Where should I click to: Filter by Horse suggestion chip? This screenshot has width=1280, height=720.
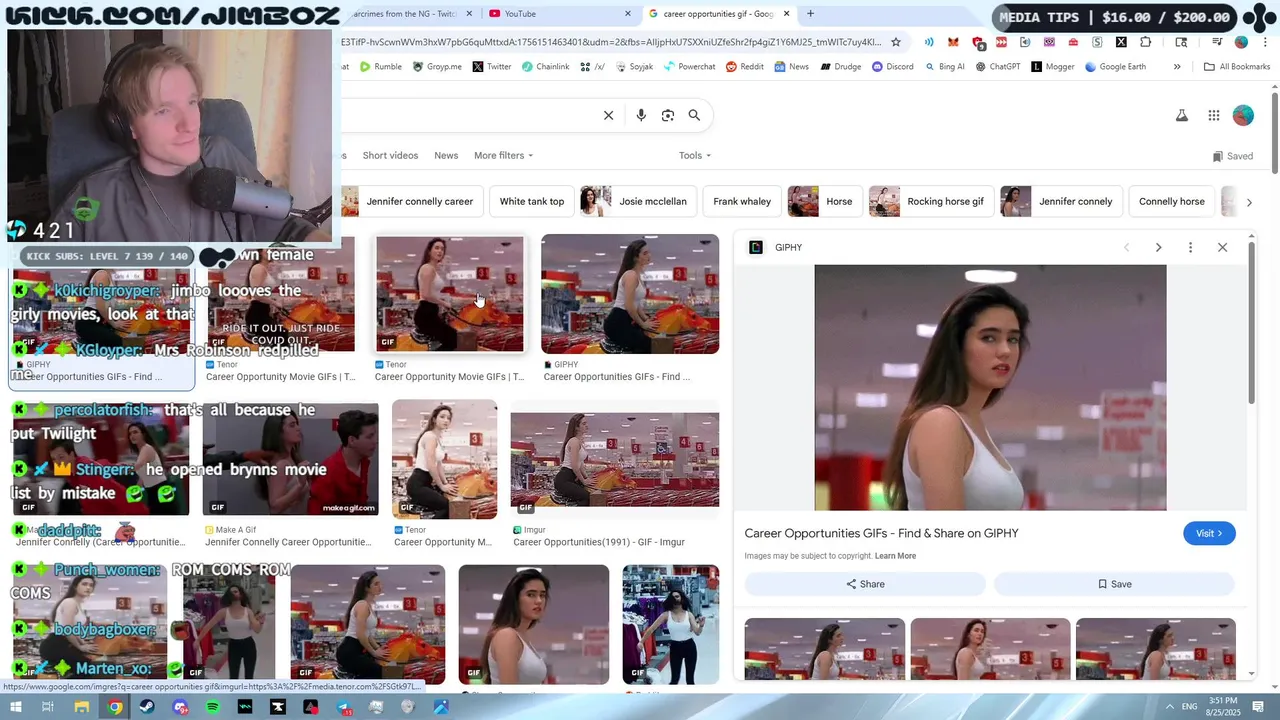(824, 201)
